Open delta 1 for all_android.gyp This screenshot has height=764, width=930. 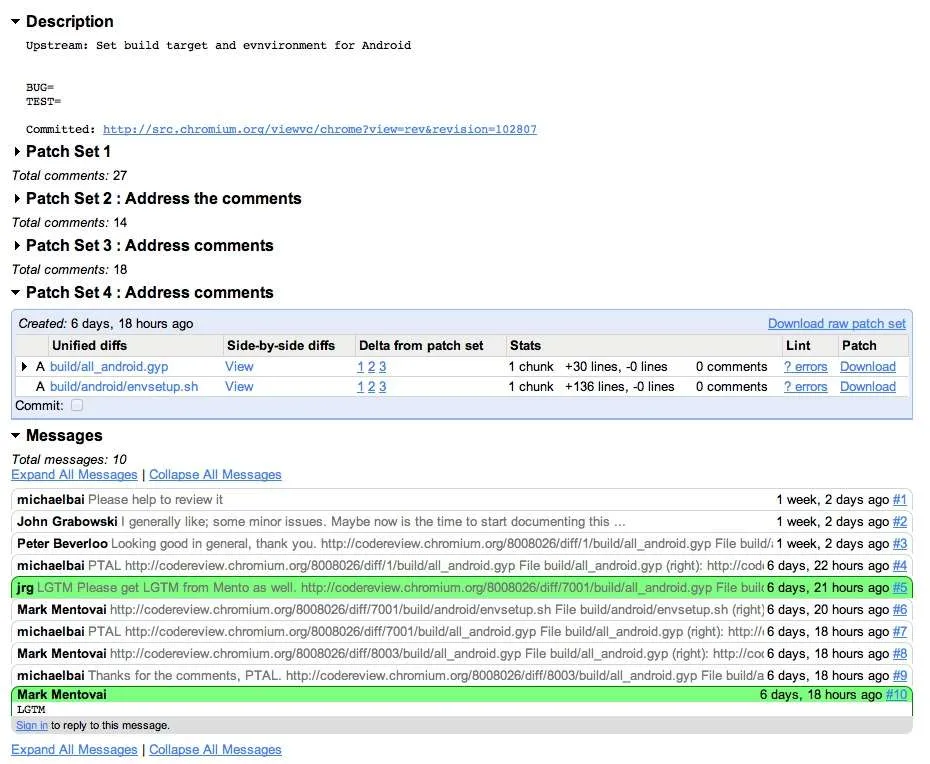tap(360, 367)
